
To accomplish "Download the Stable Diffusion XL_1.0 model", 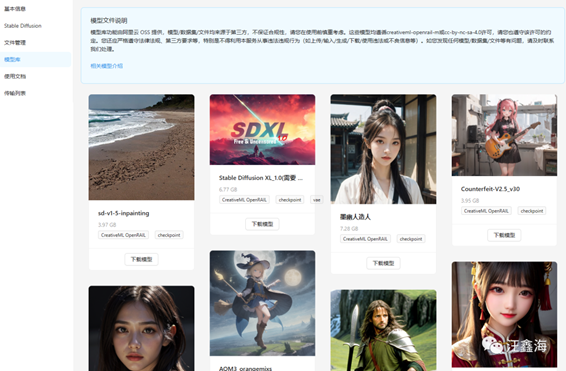I will pos(262,224).
